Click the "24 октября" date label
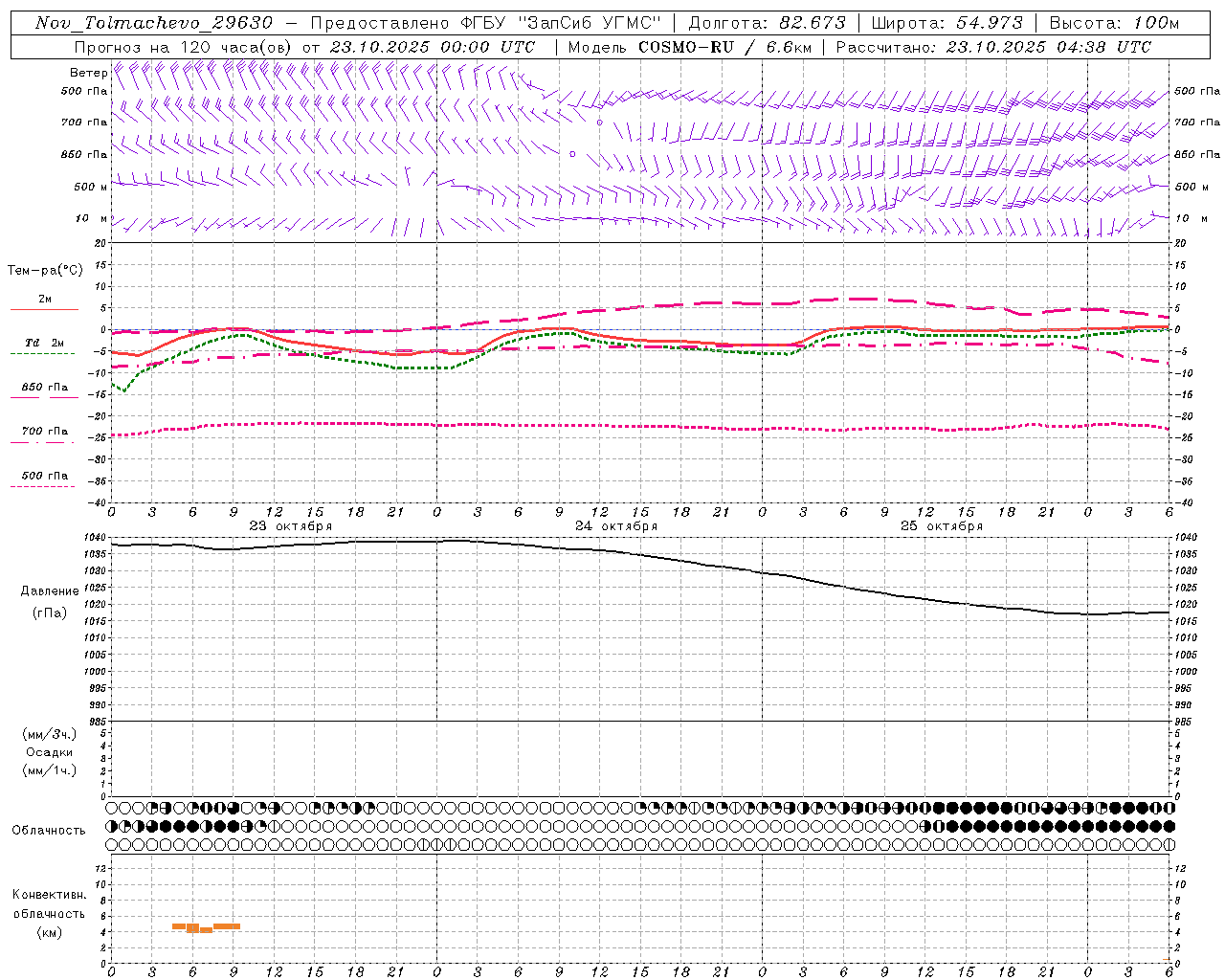Viewport: 1225px width, 980px height. pos(616,526)
